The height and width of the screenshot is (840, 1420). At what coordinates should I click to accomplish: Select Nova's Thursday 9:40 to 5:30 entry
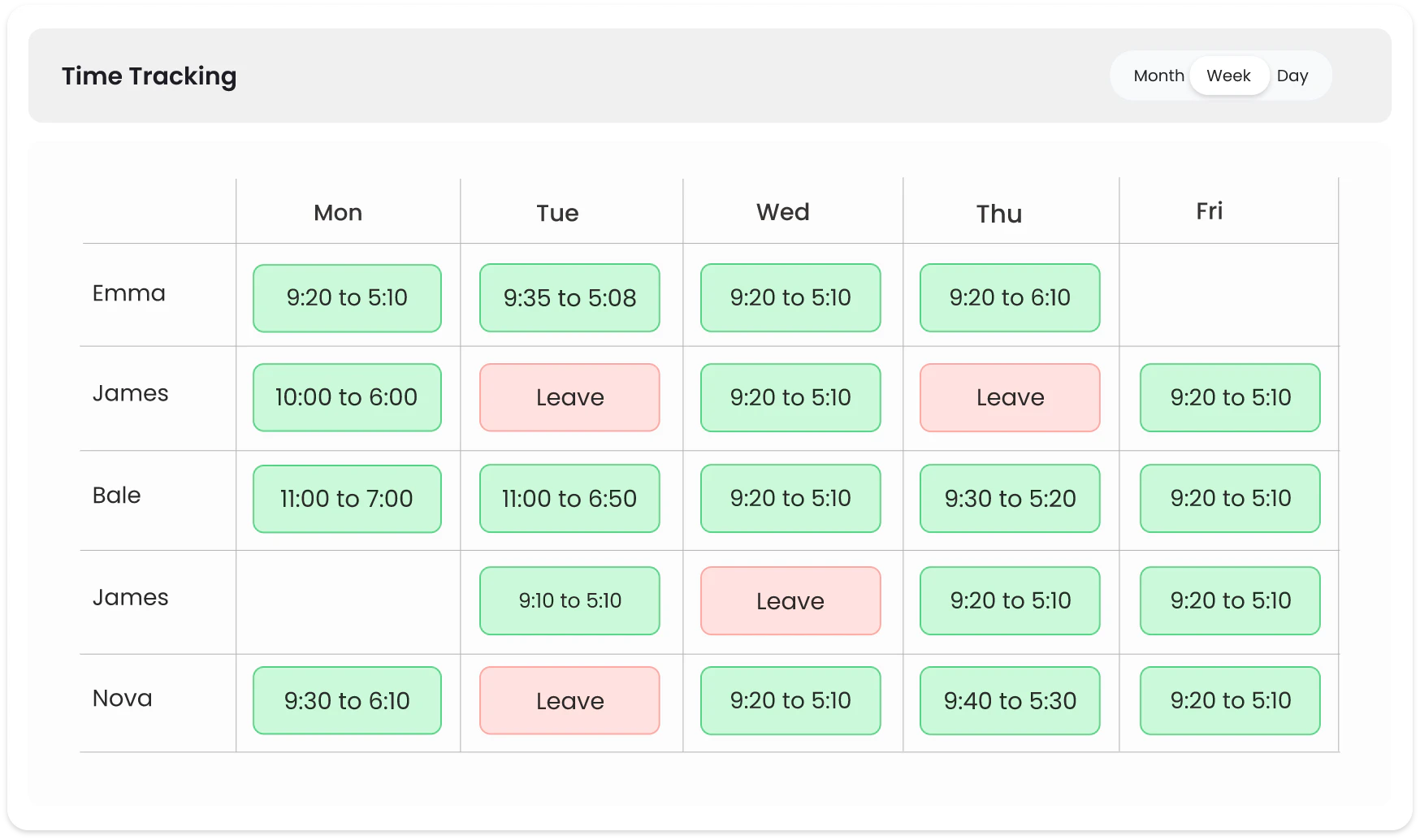(1010, 700)
